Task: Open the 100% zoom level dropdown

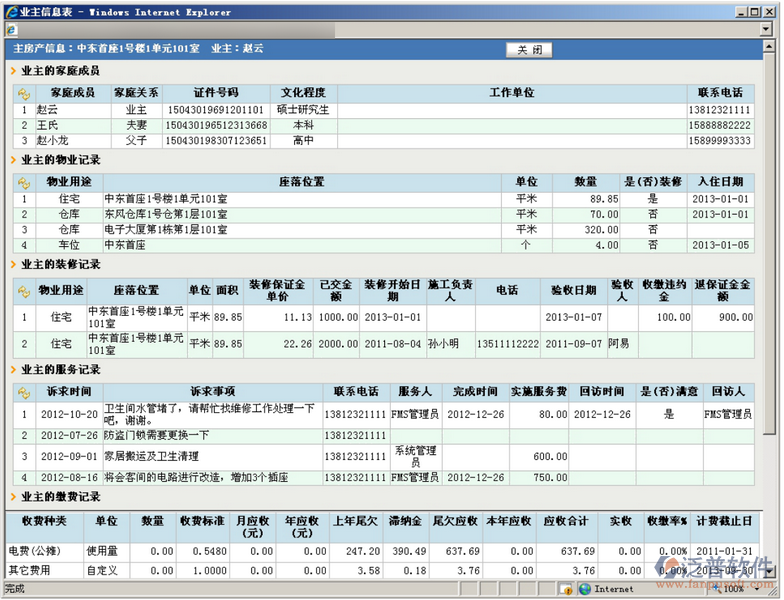Action: [x=757, y=589]
